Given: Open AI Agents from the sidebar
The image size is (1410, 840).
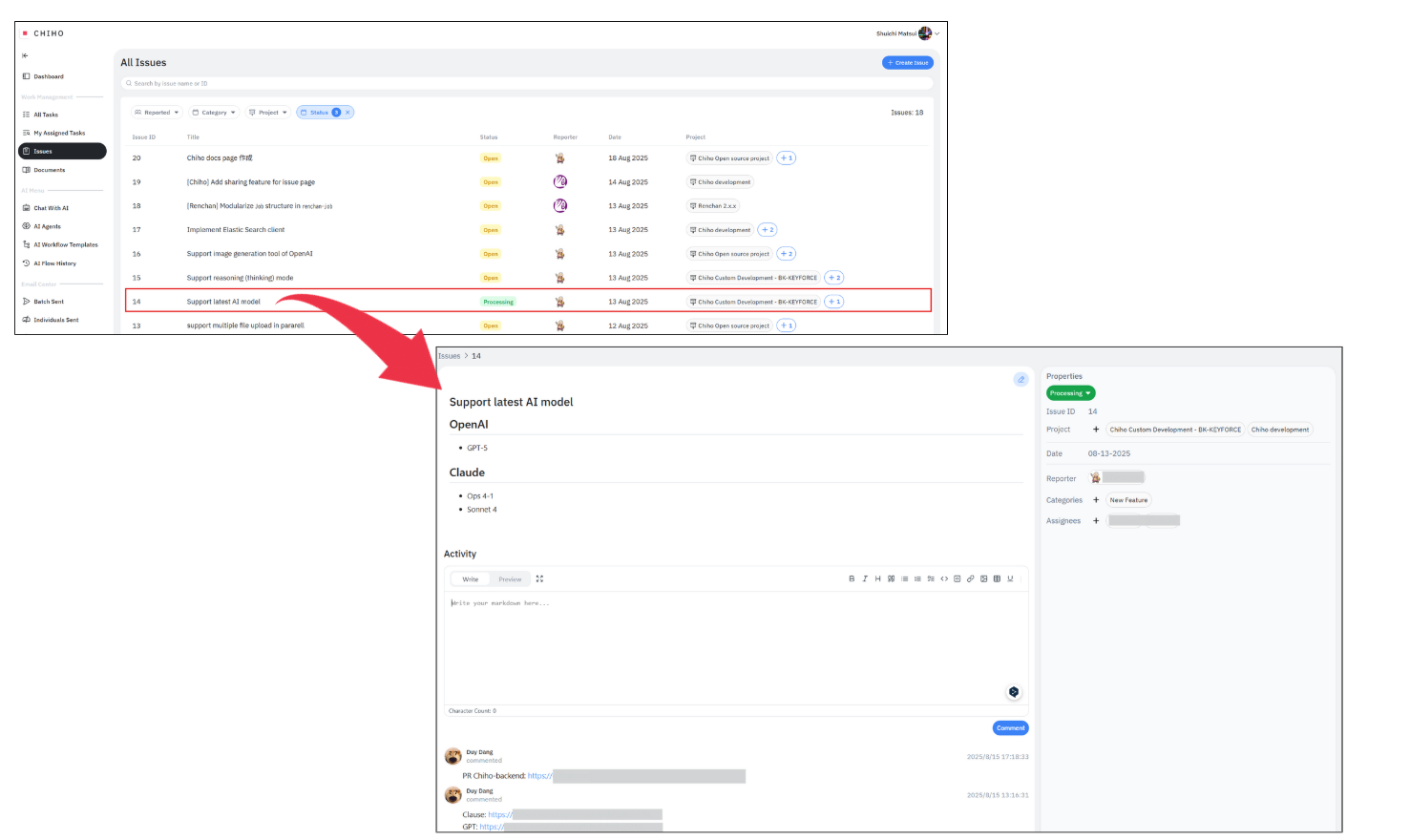Looking at the screenshot, I should coord(47,226).
